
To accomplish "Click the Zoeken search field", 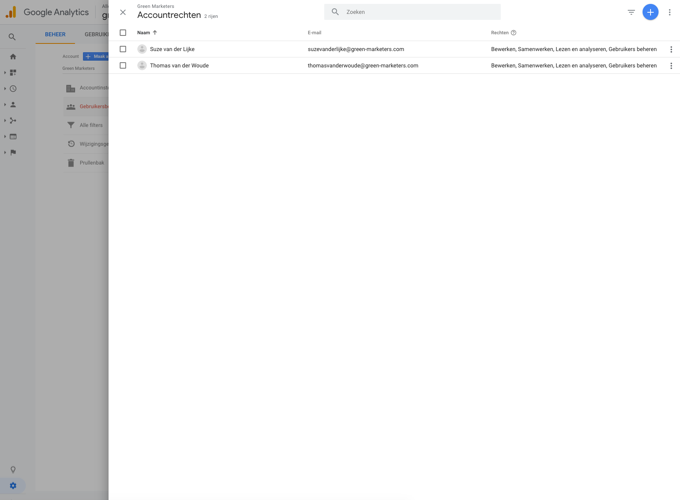I will click(420, 12).
